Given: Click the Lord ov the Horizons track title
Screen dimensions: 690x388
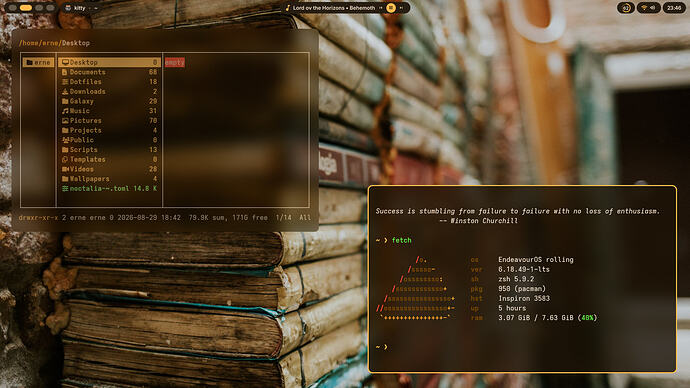Looking at the screenshot, I should tap(334, 8).
